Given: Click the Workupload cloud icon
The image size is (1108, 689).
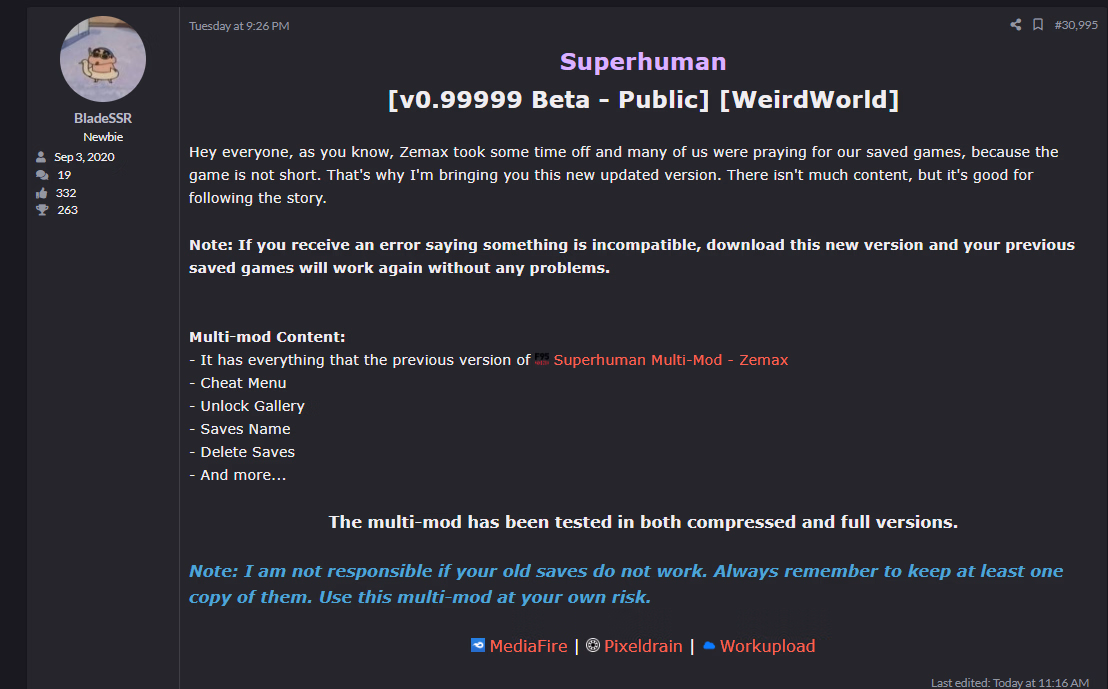Looking at the screenshot, I should point(709,646).
